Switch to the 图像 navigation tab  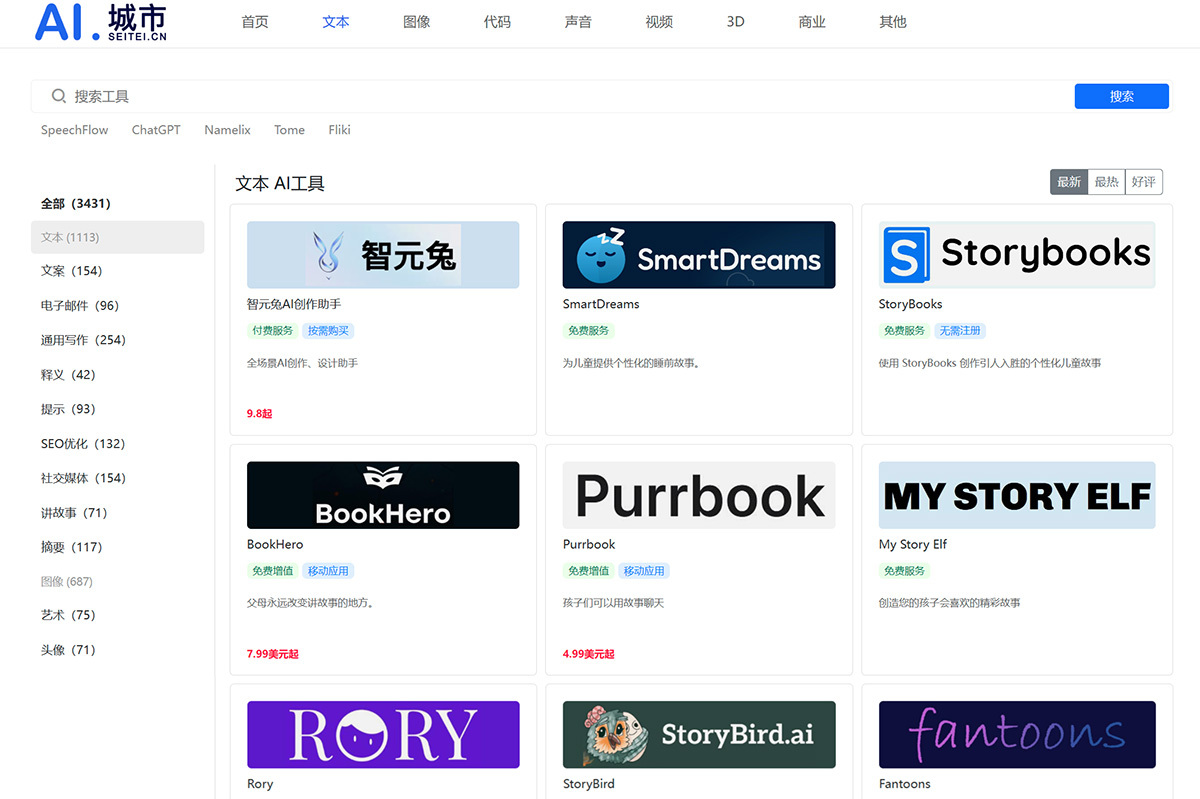[x=416, y=22]
